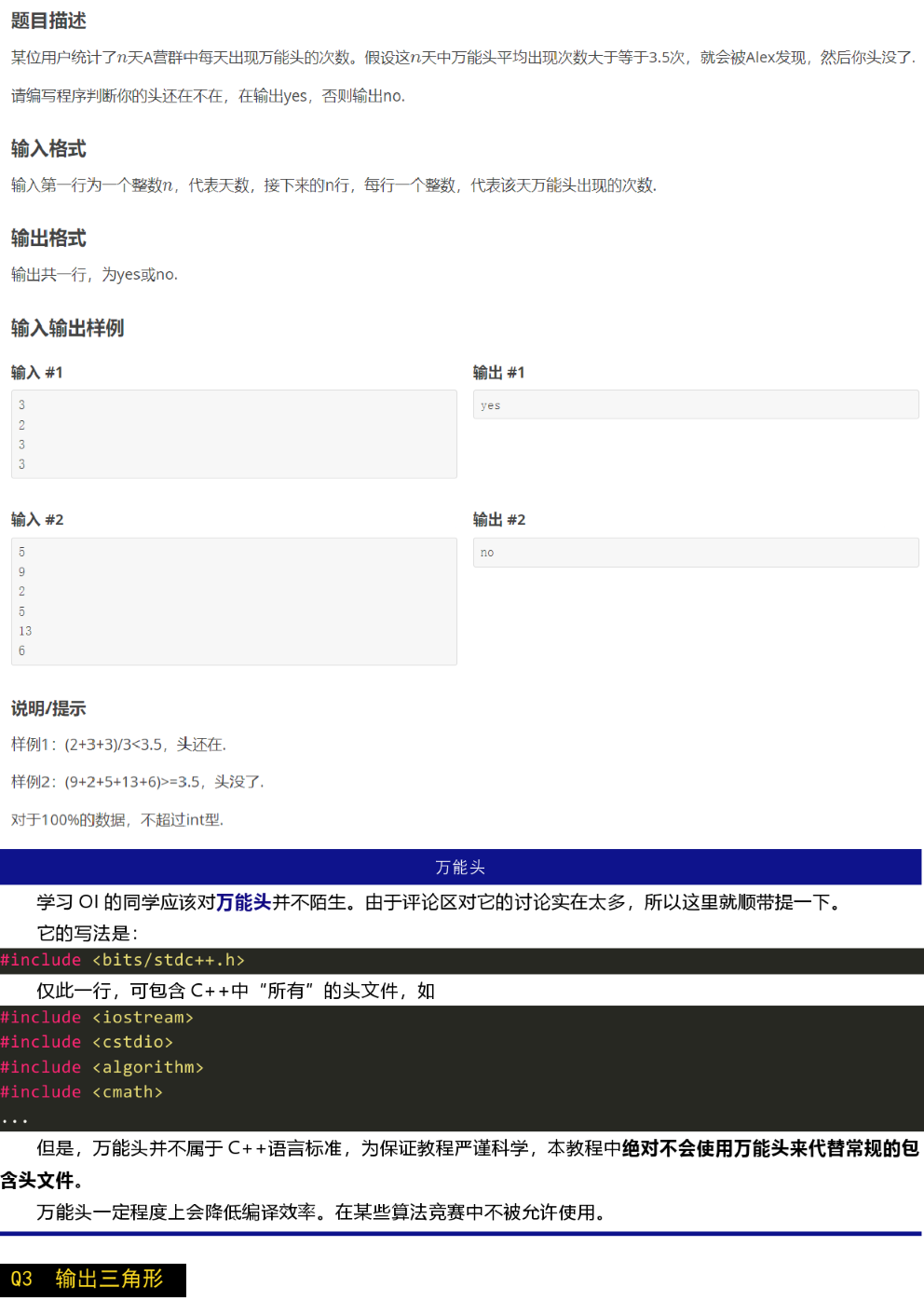Click the 万能头 blue banner title
Image resolution: width=924 pixels, height=1301 pixels.
(460, 868)
